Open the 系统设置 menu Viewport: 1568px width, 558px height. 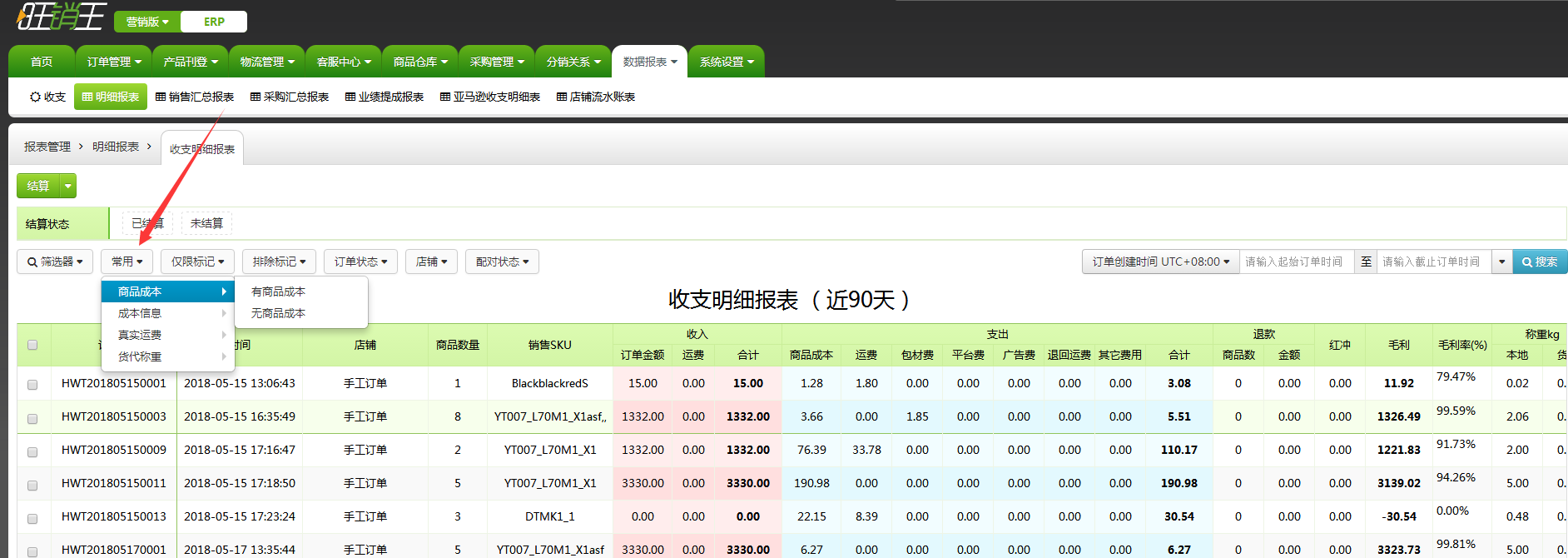point(727,62)
